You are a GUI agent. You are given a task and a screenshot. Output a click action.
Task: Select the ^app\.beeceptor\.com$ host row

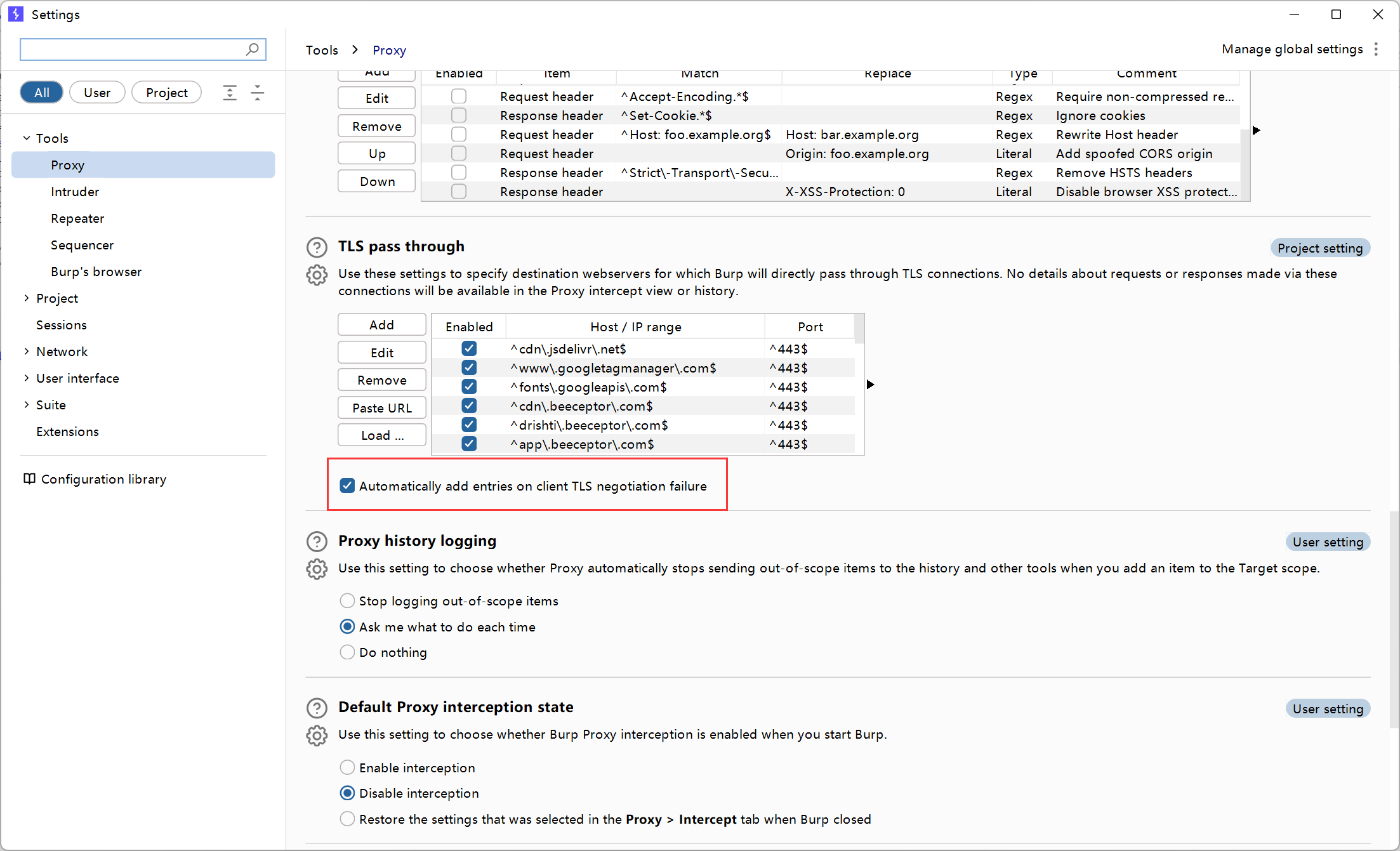tap(643, 444)
